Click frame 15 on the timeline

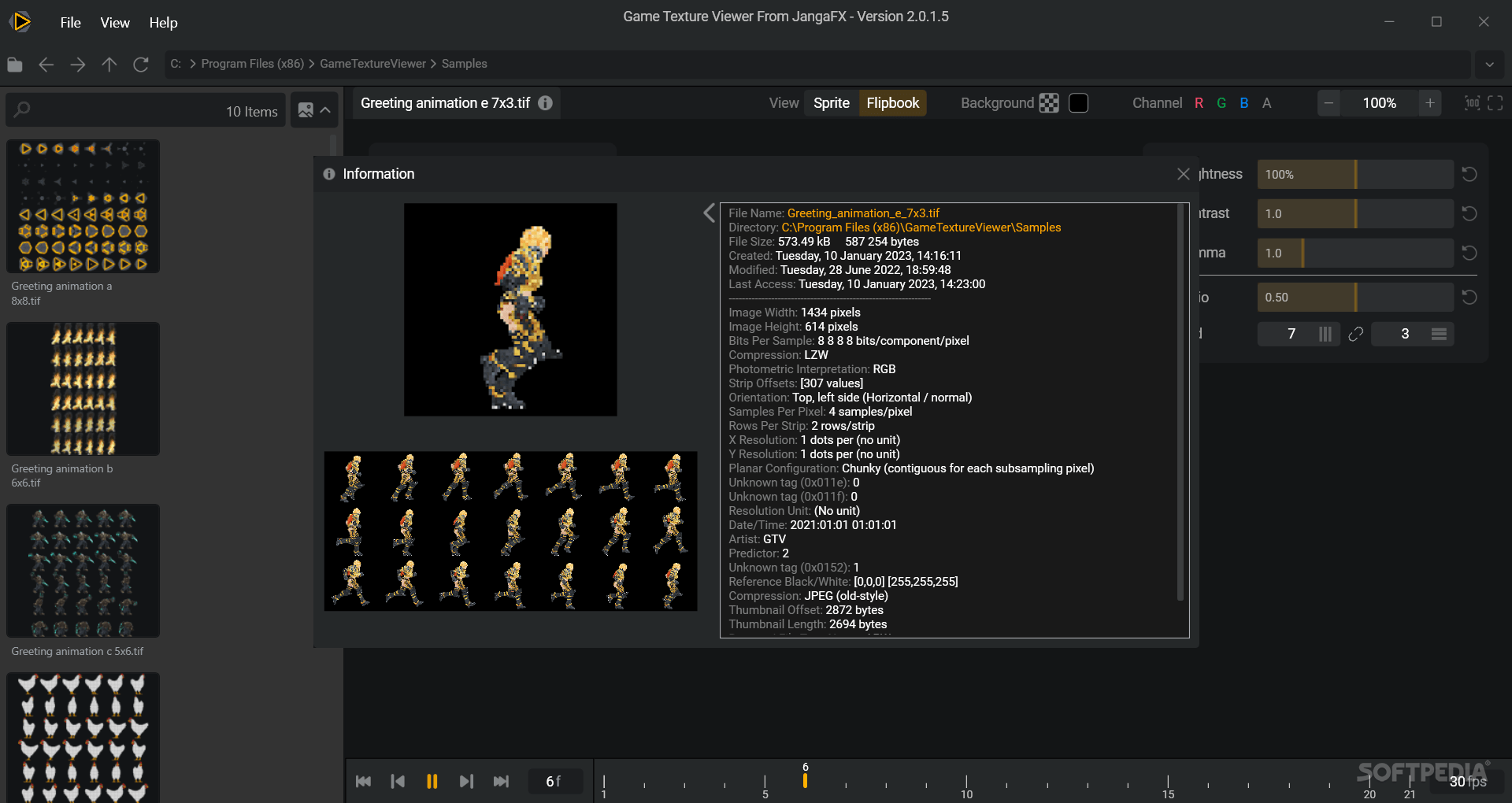[1168, 785]
